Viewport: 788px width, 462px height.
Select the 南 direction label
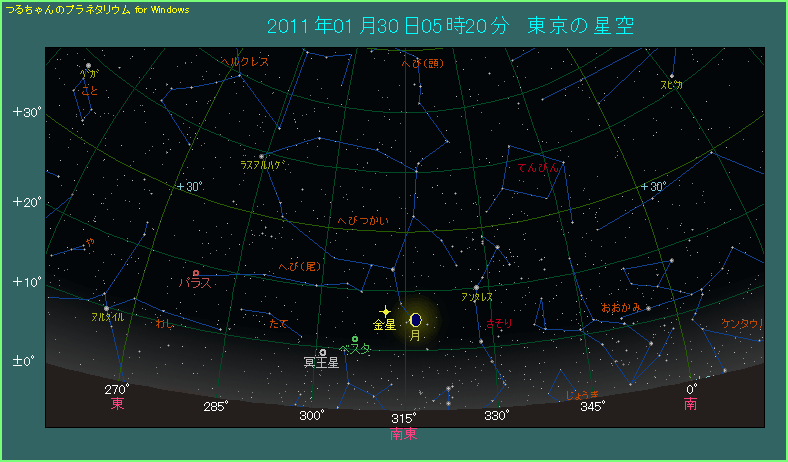pos(691,404)
